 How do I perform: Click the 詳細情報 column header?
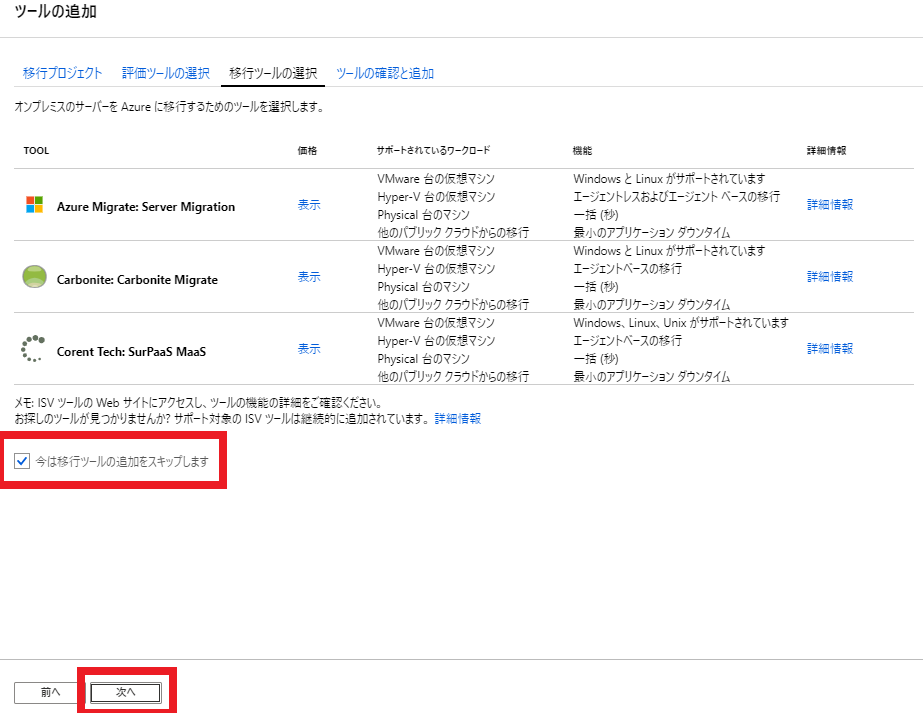click(x=826, y=151)
